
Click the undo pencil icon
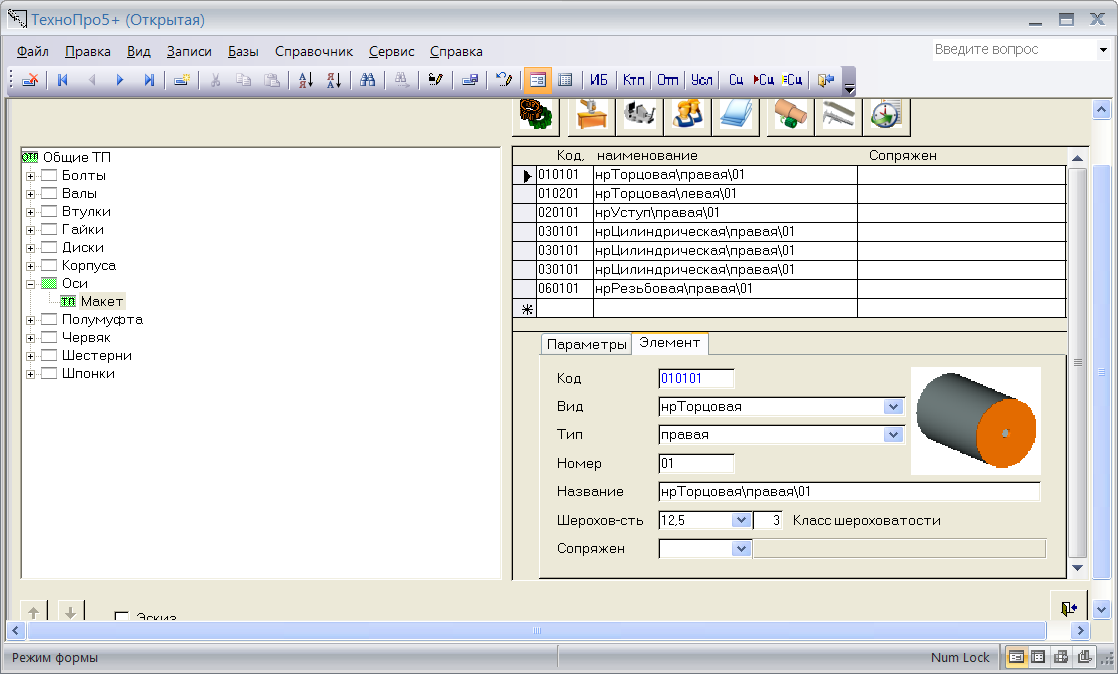(504, 80)
